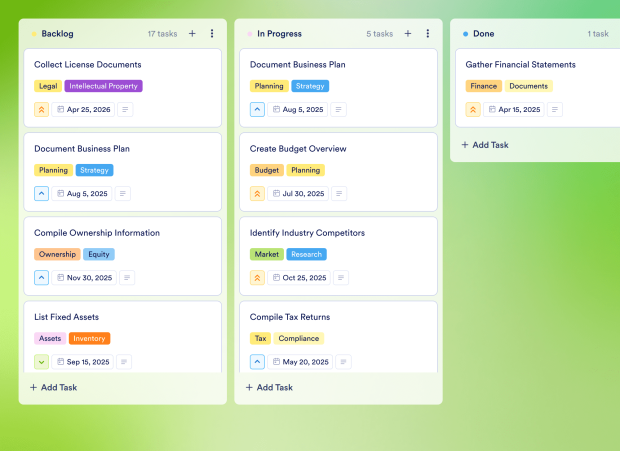Select the Intellectual Property purple tag
620x451 pixels.
point(104,86)
